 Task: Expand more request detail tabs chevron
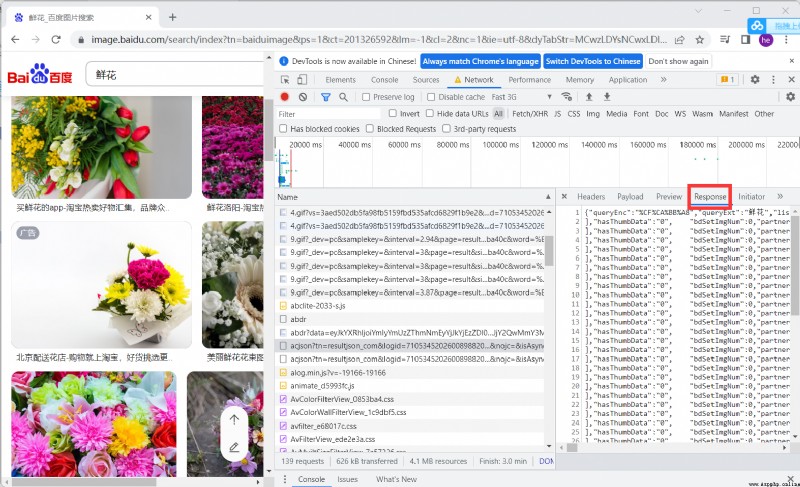[x=780, y=196]
